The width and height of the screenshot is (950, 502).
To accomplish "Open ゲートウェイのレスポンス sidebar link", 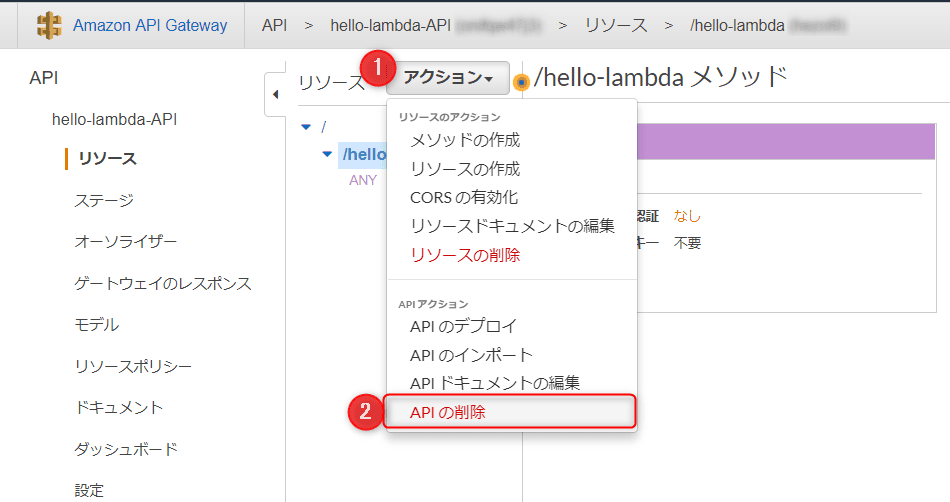I will pyautogui.click(x=163, y=283).
